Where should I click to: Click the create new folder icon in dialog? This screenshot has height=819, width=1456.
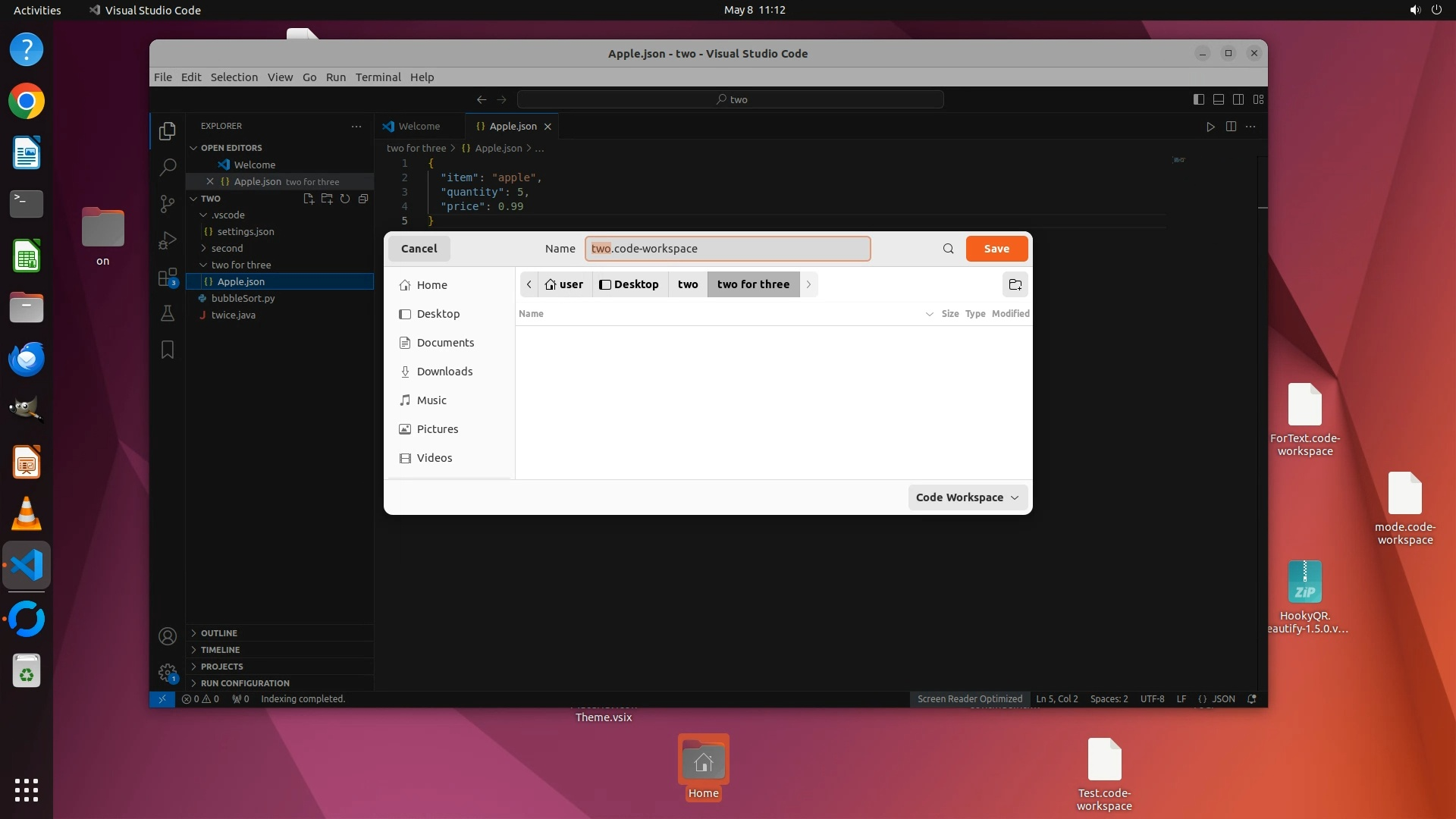1015,284
